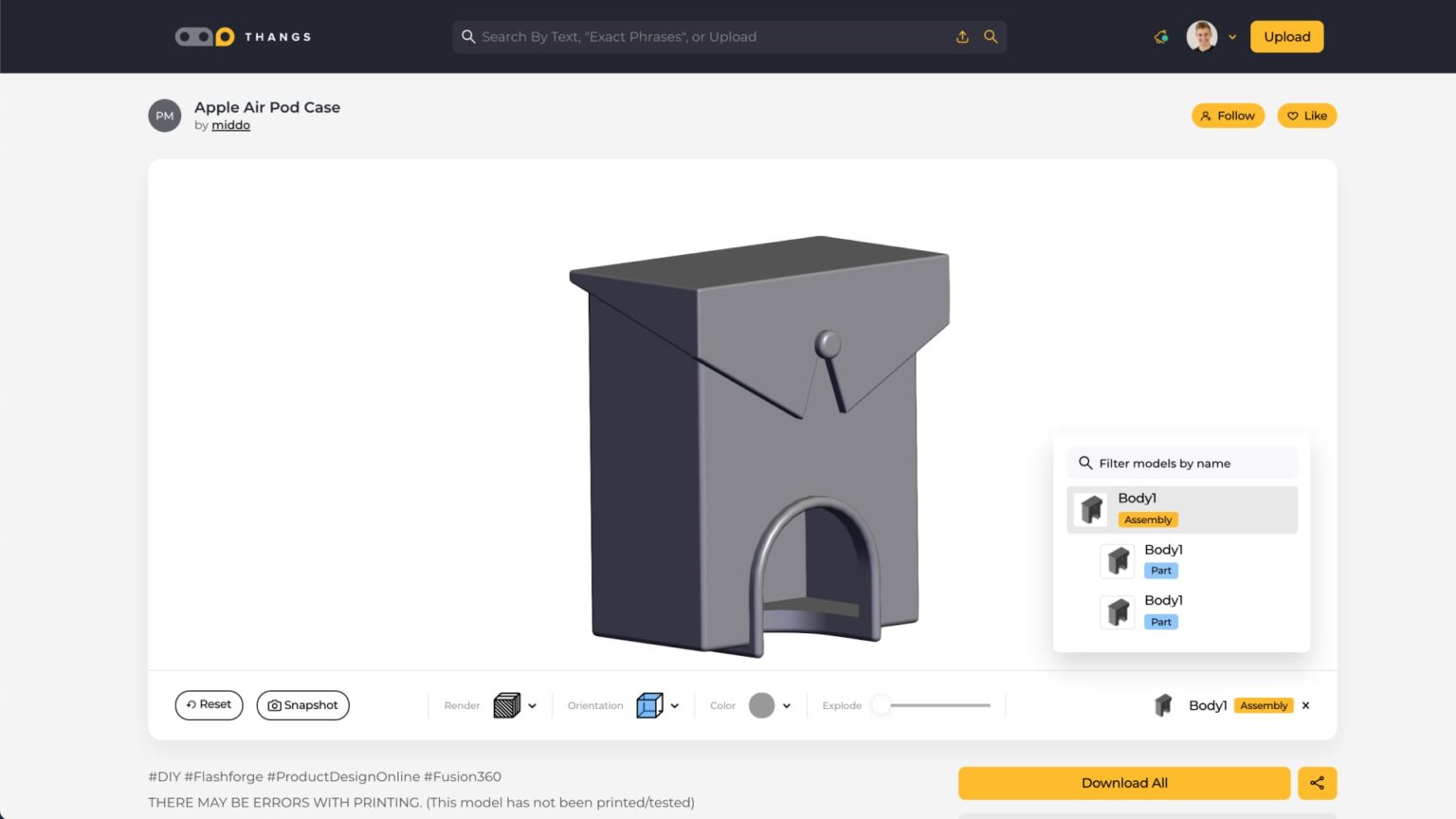Click the Body1 Assembly thumbnail icon

coord(1089,508)
